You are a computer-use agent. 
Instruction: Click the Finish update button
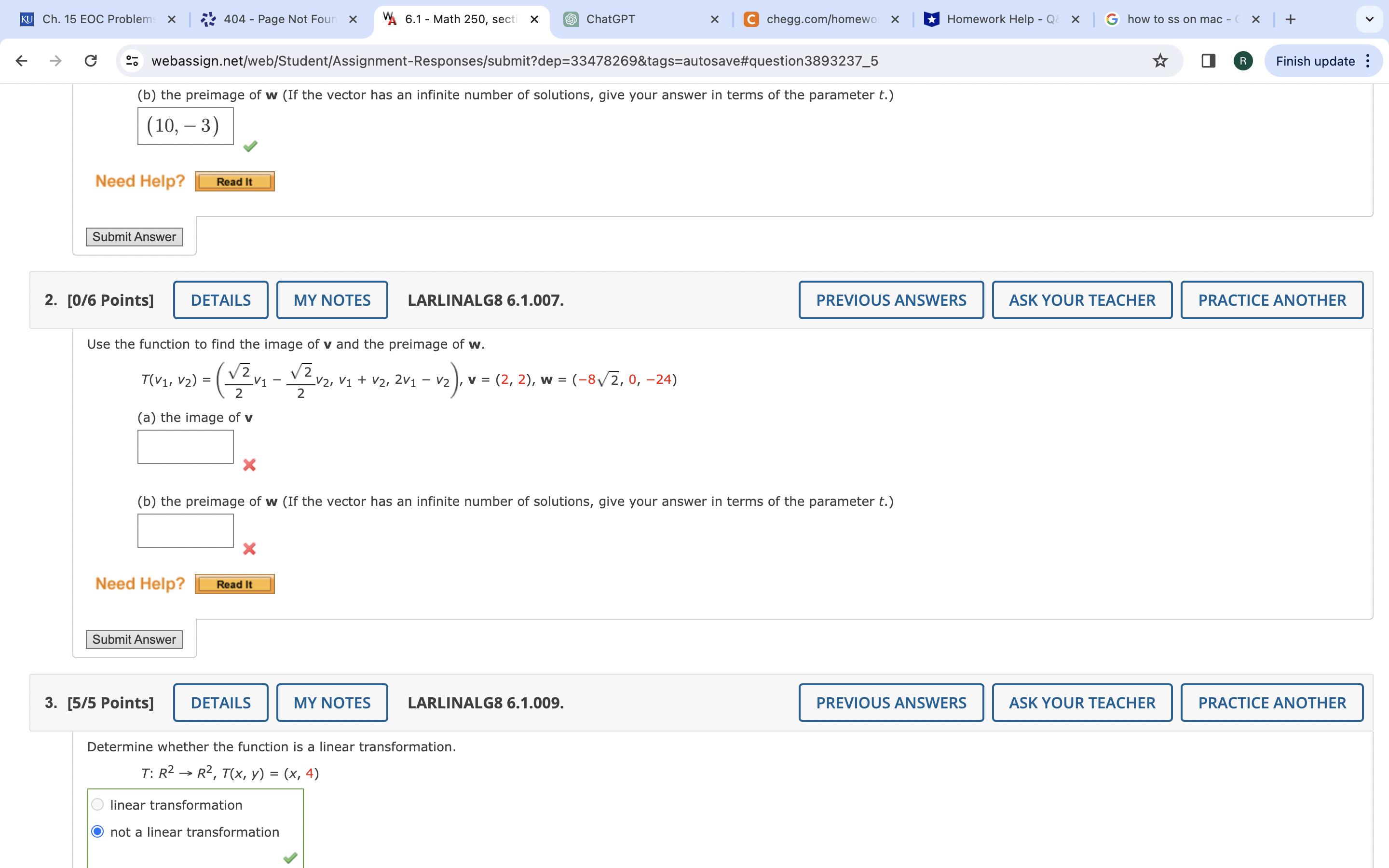click(x=1314, y=61)
